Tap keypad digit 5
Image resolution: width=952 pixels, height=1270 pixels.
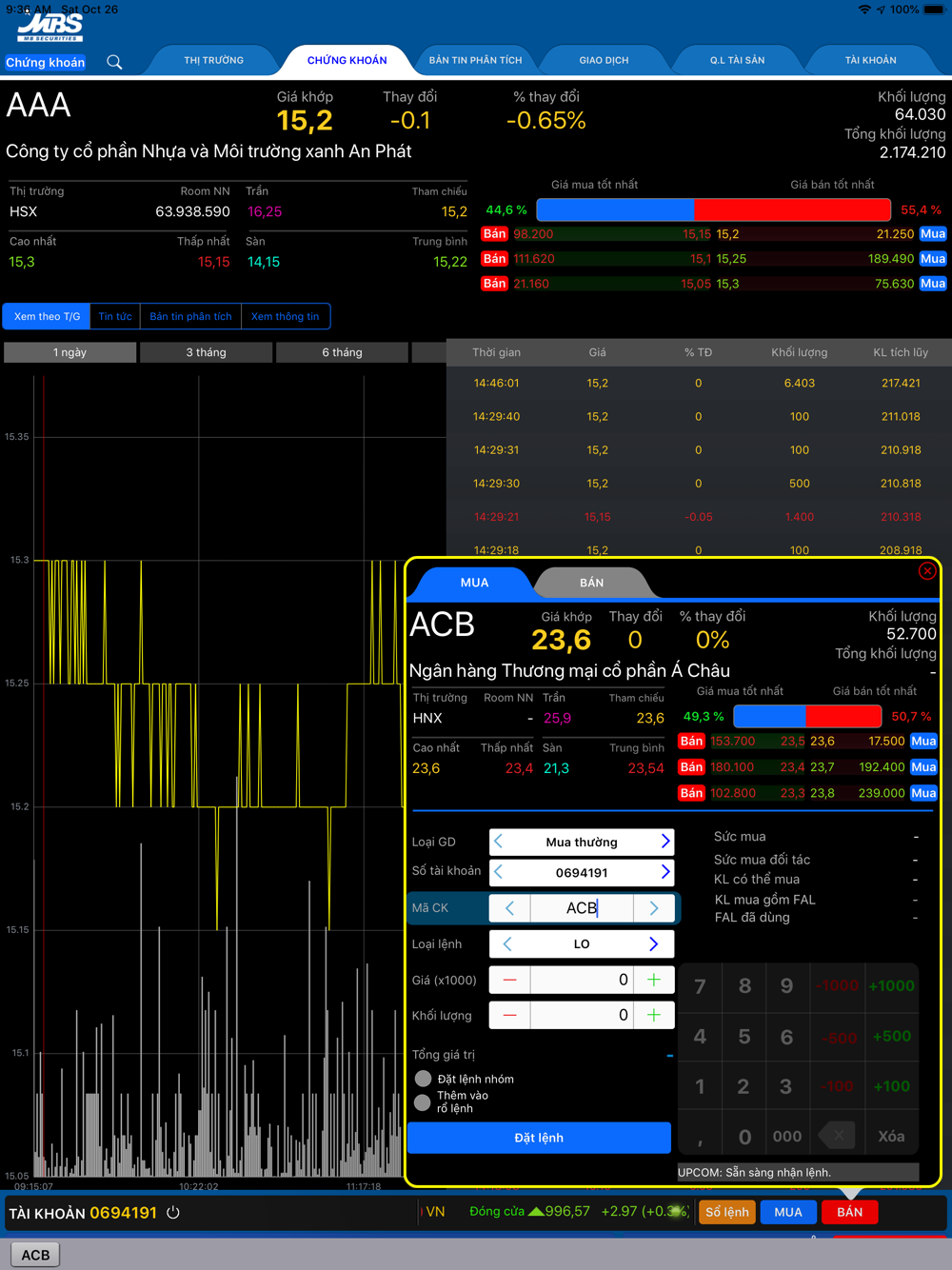tap(744, 1037)
